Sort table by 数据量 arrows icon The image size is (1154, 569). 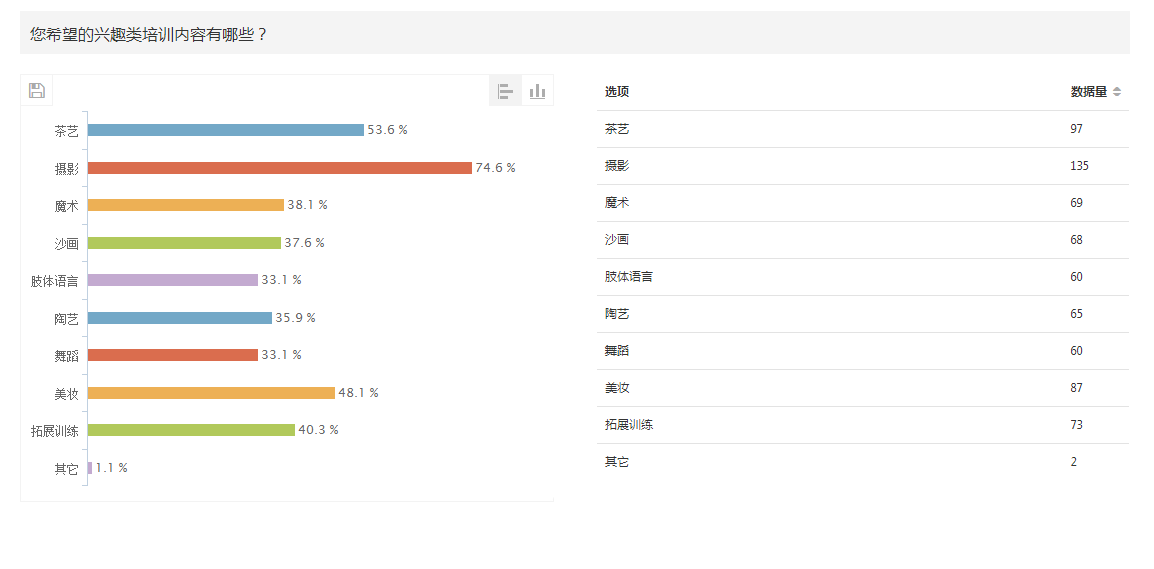tap(1116, 92)
